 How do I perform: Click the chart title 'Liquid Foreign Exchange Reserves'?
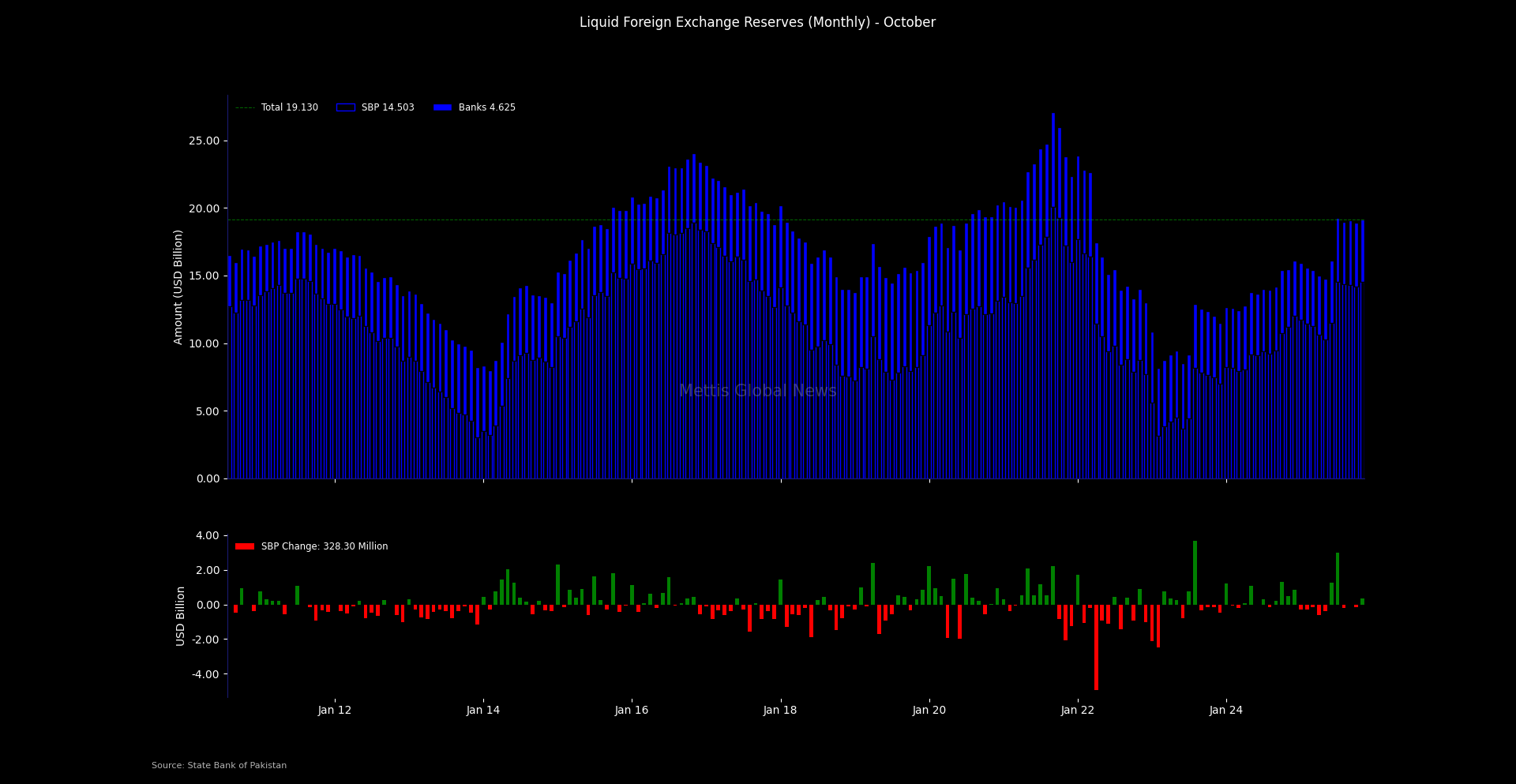756,22
